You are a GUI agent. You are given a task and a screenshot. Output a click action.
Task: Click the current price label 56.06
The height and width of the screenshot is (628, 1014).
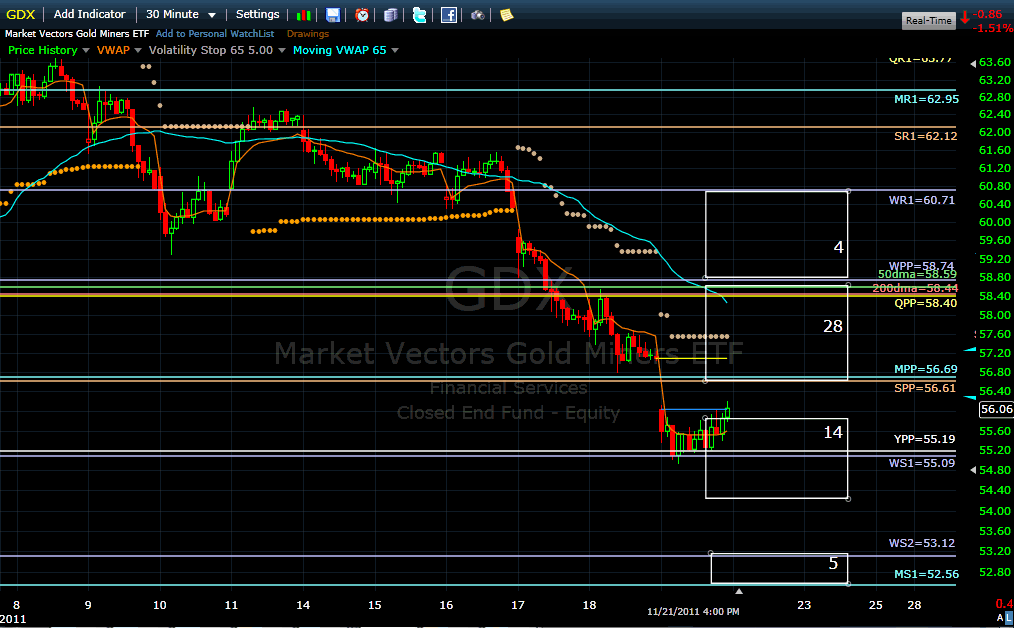tap(997, 409)
